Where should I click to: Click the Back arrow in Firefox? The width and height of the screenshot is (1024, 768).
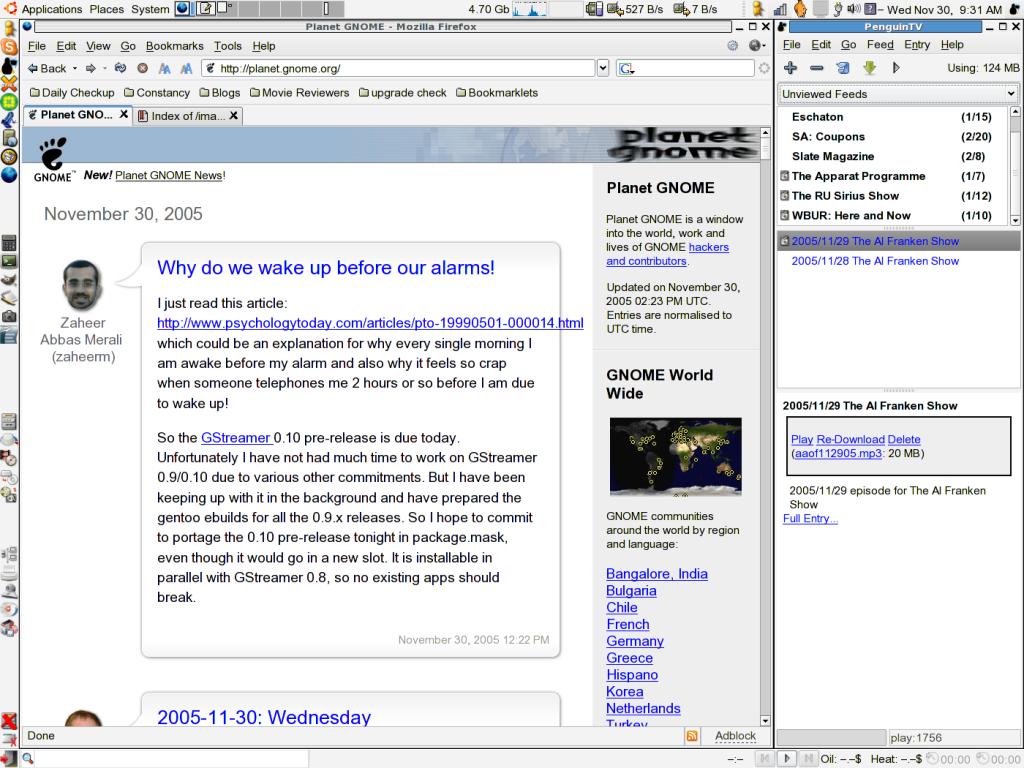46,69
